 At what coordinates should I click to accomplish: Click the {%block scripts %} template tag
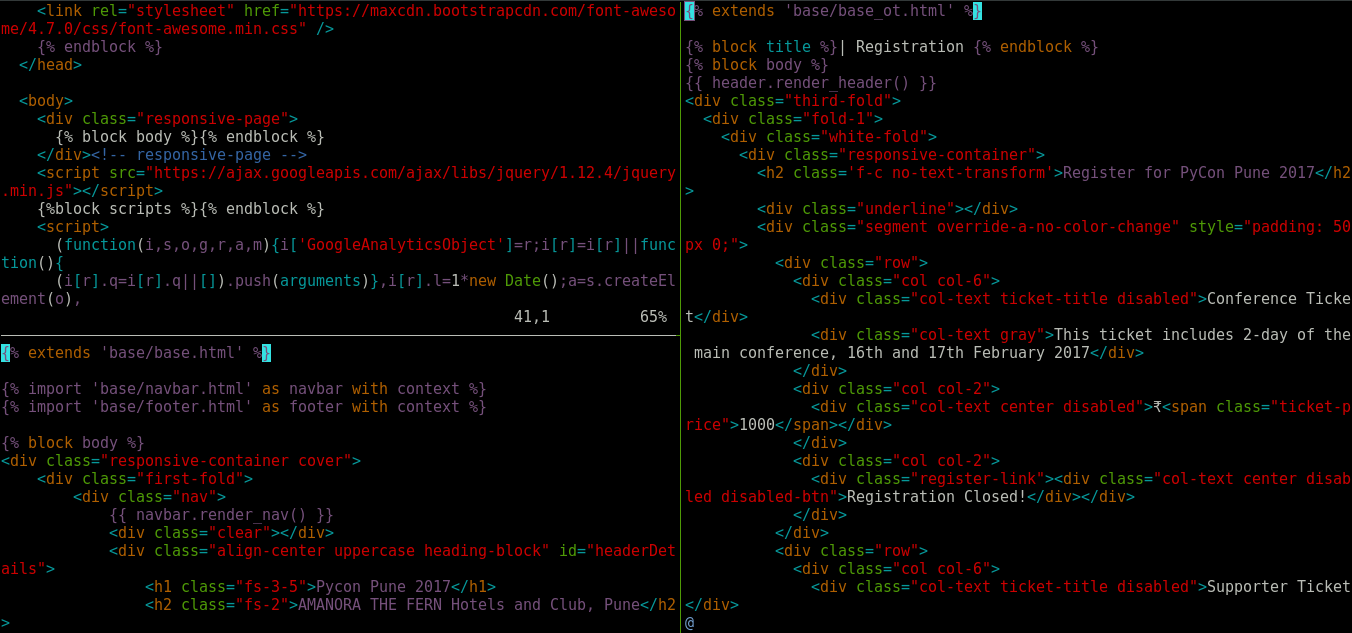click(118, 209)
